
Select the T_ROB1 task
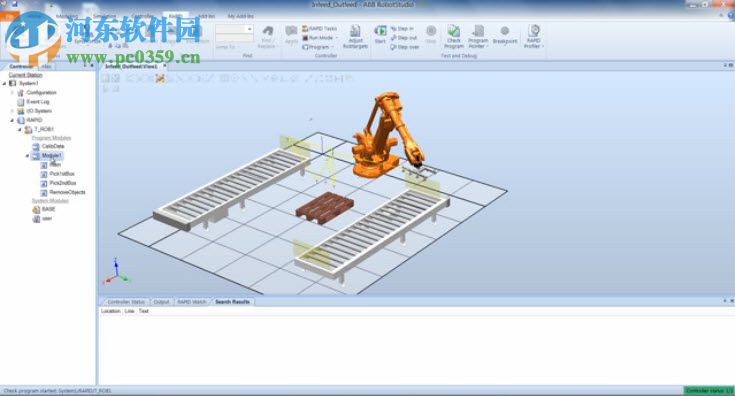point(44,129)
